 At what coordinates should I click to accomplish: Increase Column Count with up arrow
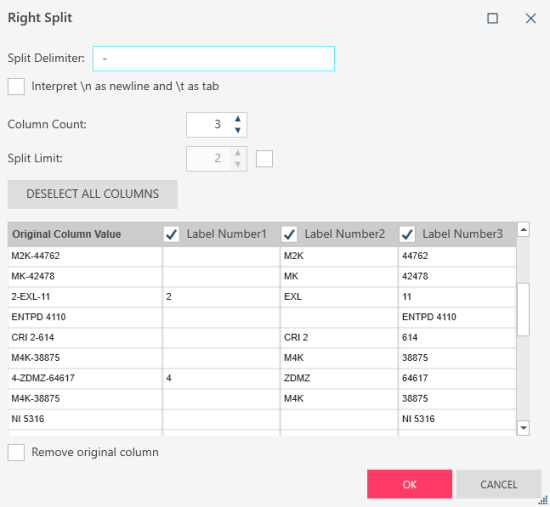tap(238, 119)
